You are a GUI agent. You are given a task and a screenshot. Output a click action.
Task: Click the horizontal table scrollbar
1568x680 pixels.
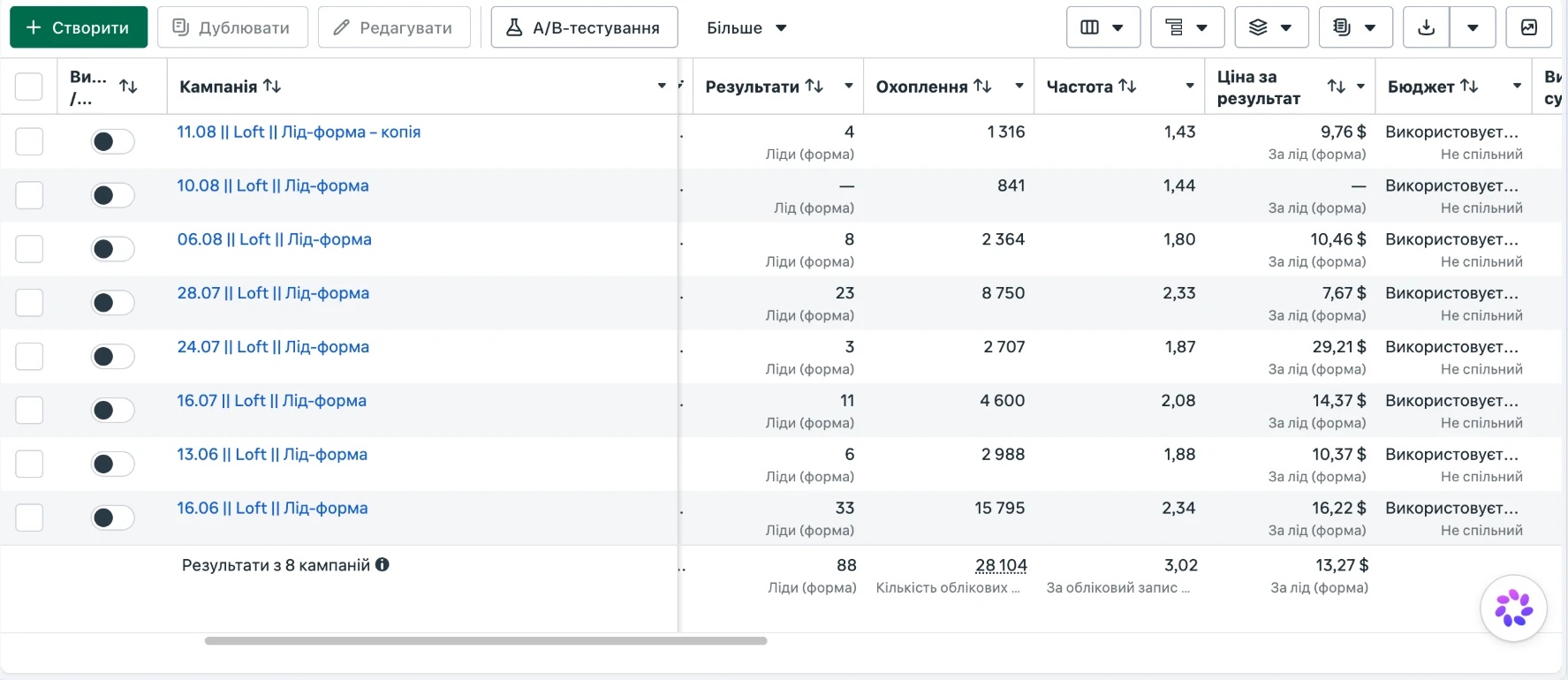[x=486, y=641]
